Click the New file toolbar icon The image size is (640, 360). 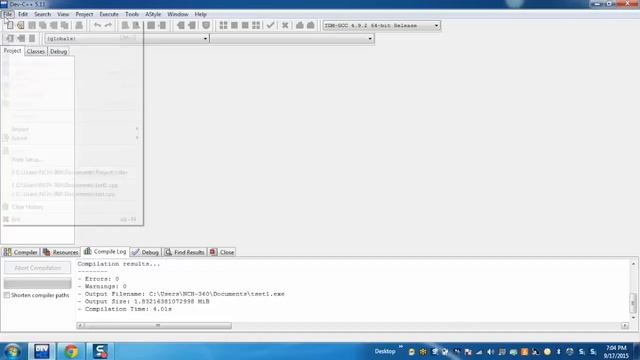point(9,25)
